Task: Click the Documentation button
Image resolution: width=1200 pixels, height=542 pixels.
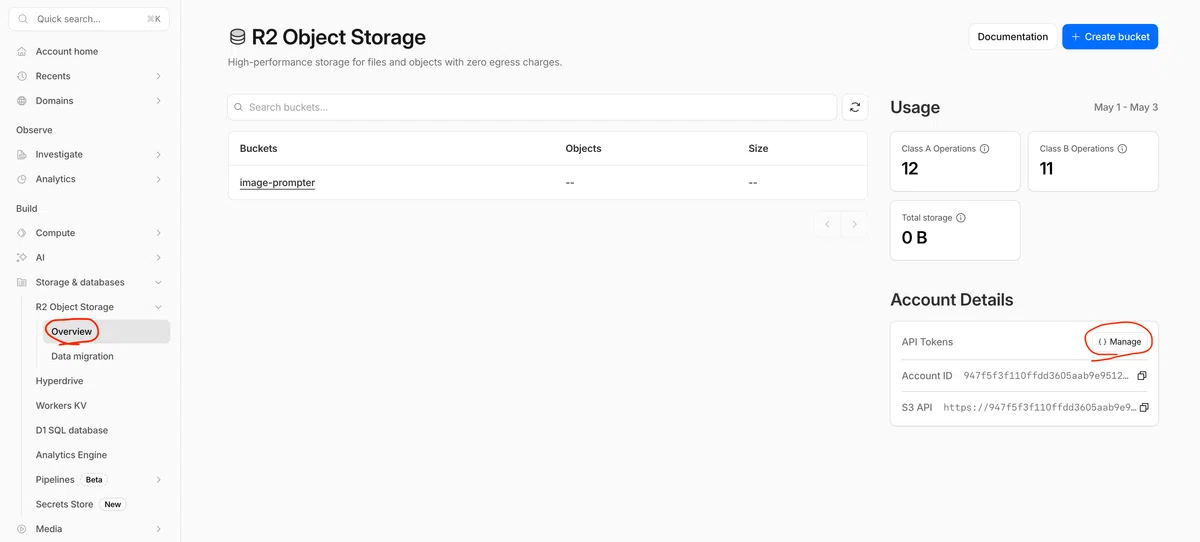Action: tap(1012, 37)
